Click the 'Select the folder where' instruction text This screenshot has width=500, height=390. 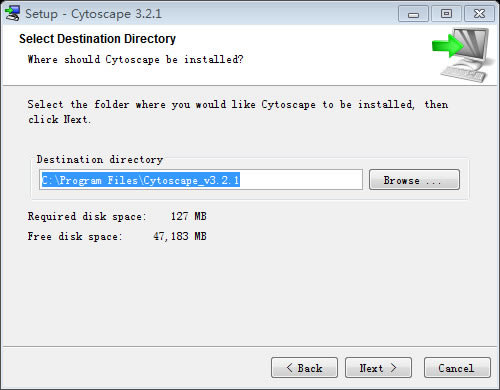click(x=237, y=112)
